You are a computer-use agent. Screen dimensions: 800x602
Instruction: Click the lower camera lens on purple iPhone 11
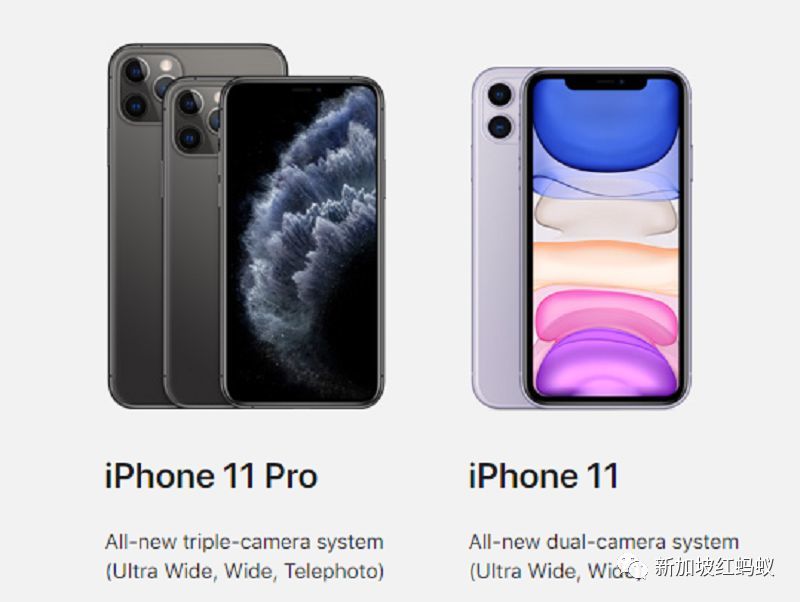click(x=499, y=126)
